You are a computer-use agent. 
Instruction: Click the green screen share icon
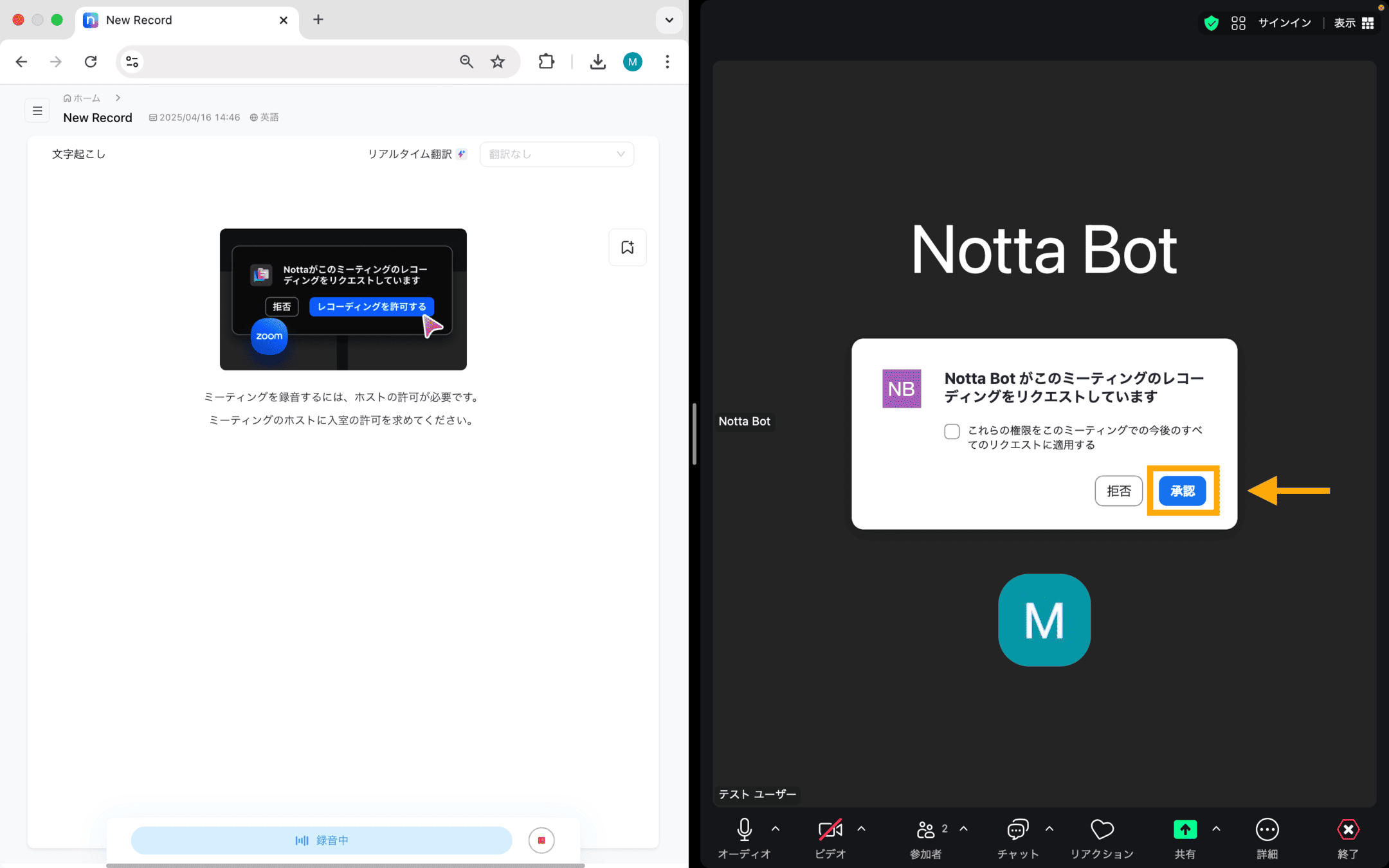[x=1185, y=829]
